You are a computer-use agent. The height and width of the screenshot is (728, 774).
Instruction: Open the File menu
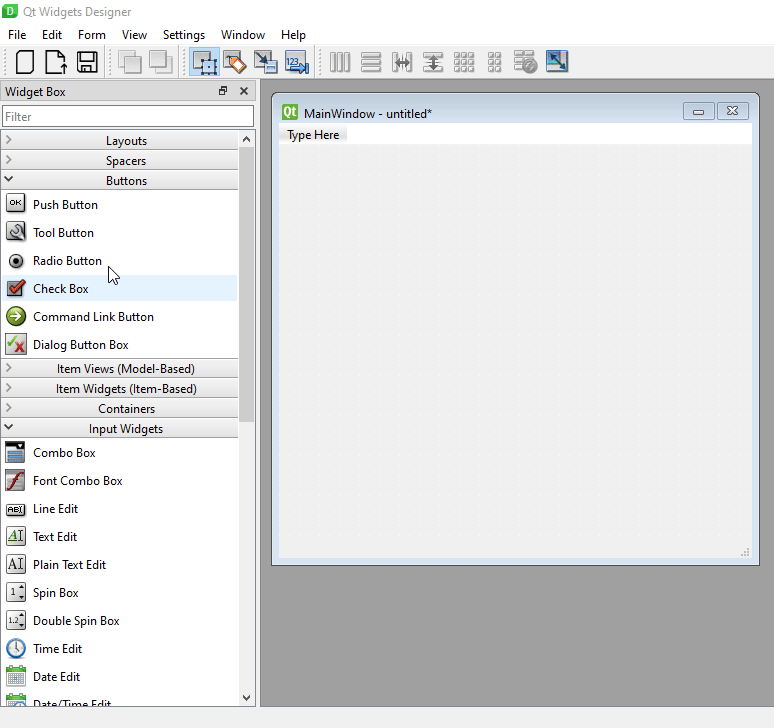[17, 35]
